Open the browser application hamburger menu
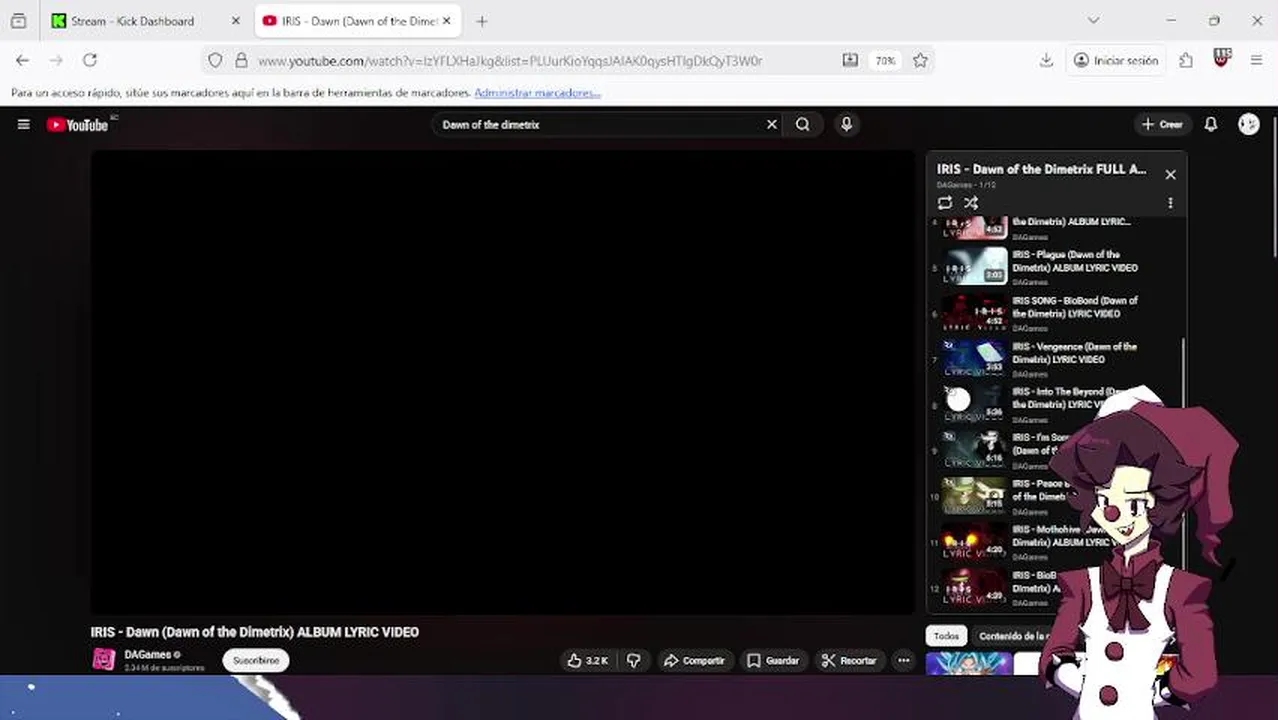Screen dimensions: 1278x720 (1256, 61)
